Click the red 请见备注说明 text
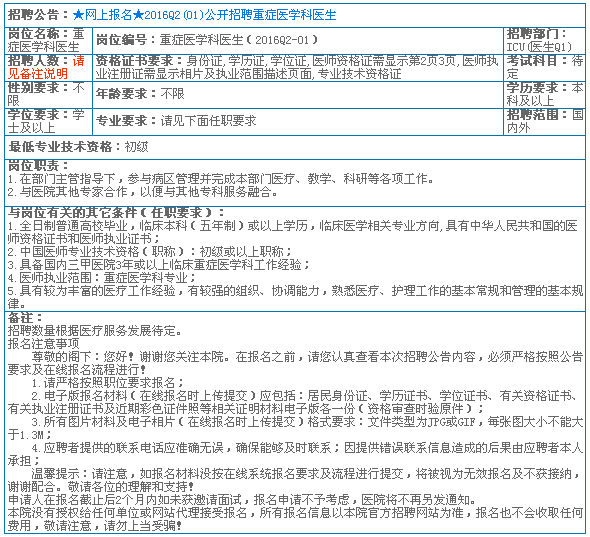Image resolution: width=590 pixels, height=537 pixels. click(x=46, y=67)
